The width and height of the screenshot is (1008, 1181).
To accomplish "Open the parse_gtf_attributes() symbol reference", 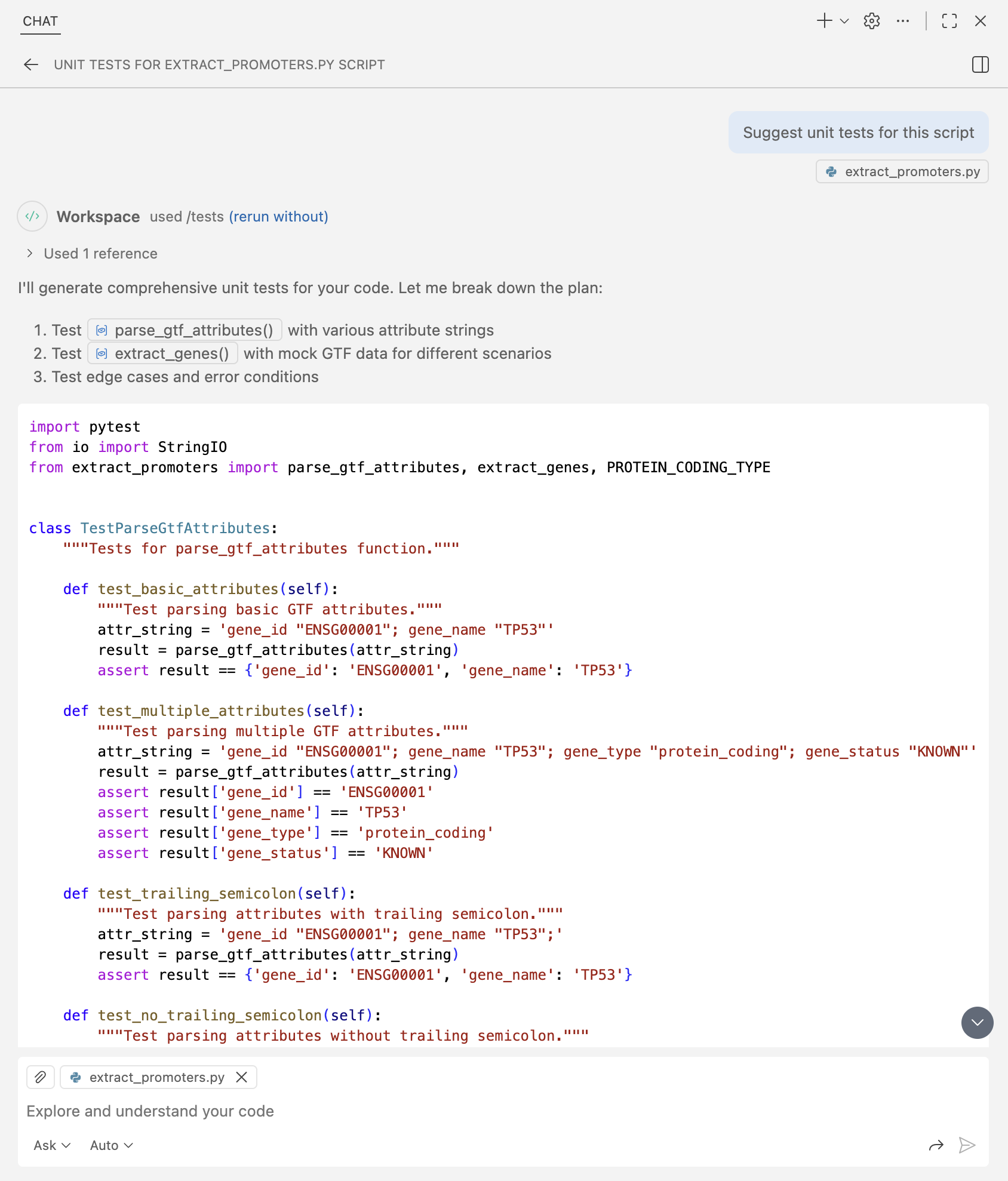I will tap(185, 330).
